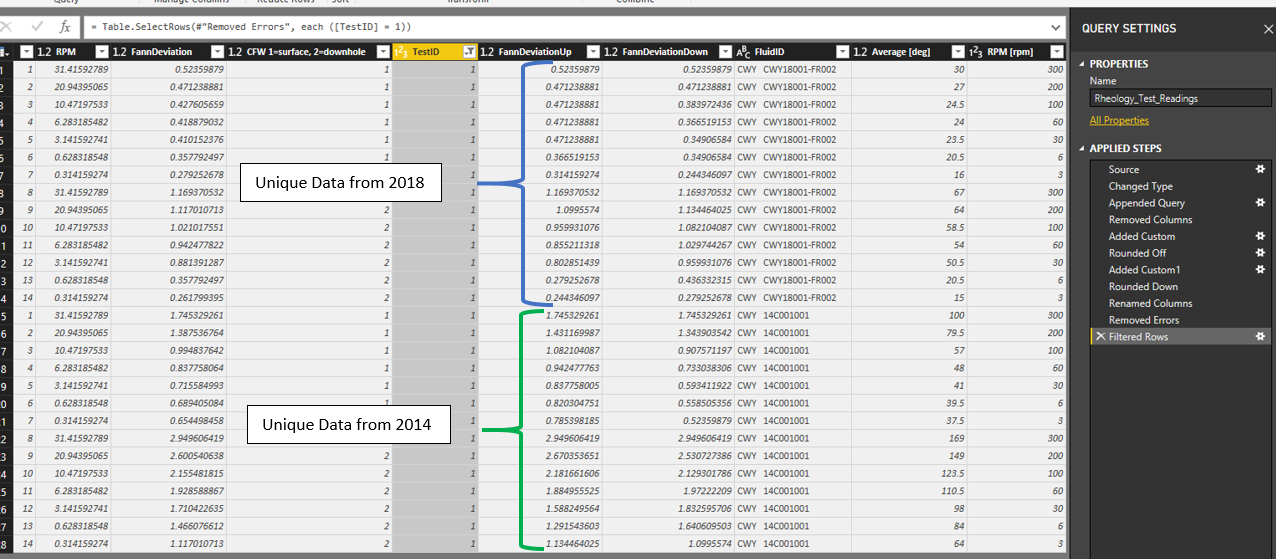This screenshot has height=559, width=1276.
Task: Change data type icon of RPM column
Action: point(43,51)
